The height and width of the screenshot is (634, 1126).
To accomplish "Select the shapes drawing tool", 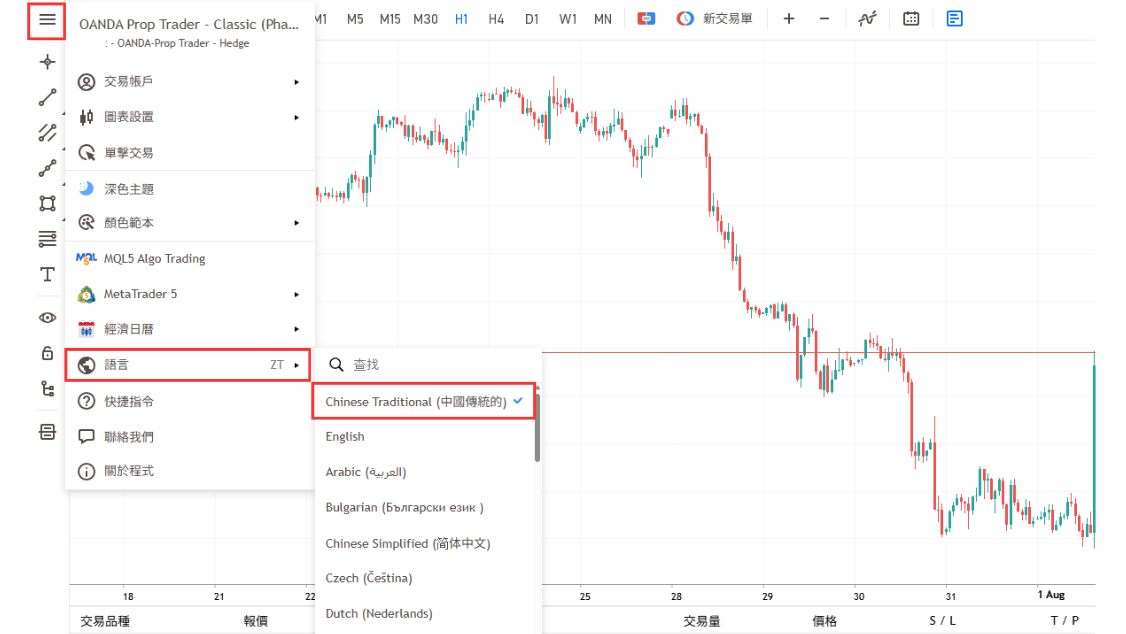I will 46,203.
